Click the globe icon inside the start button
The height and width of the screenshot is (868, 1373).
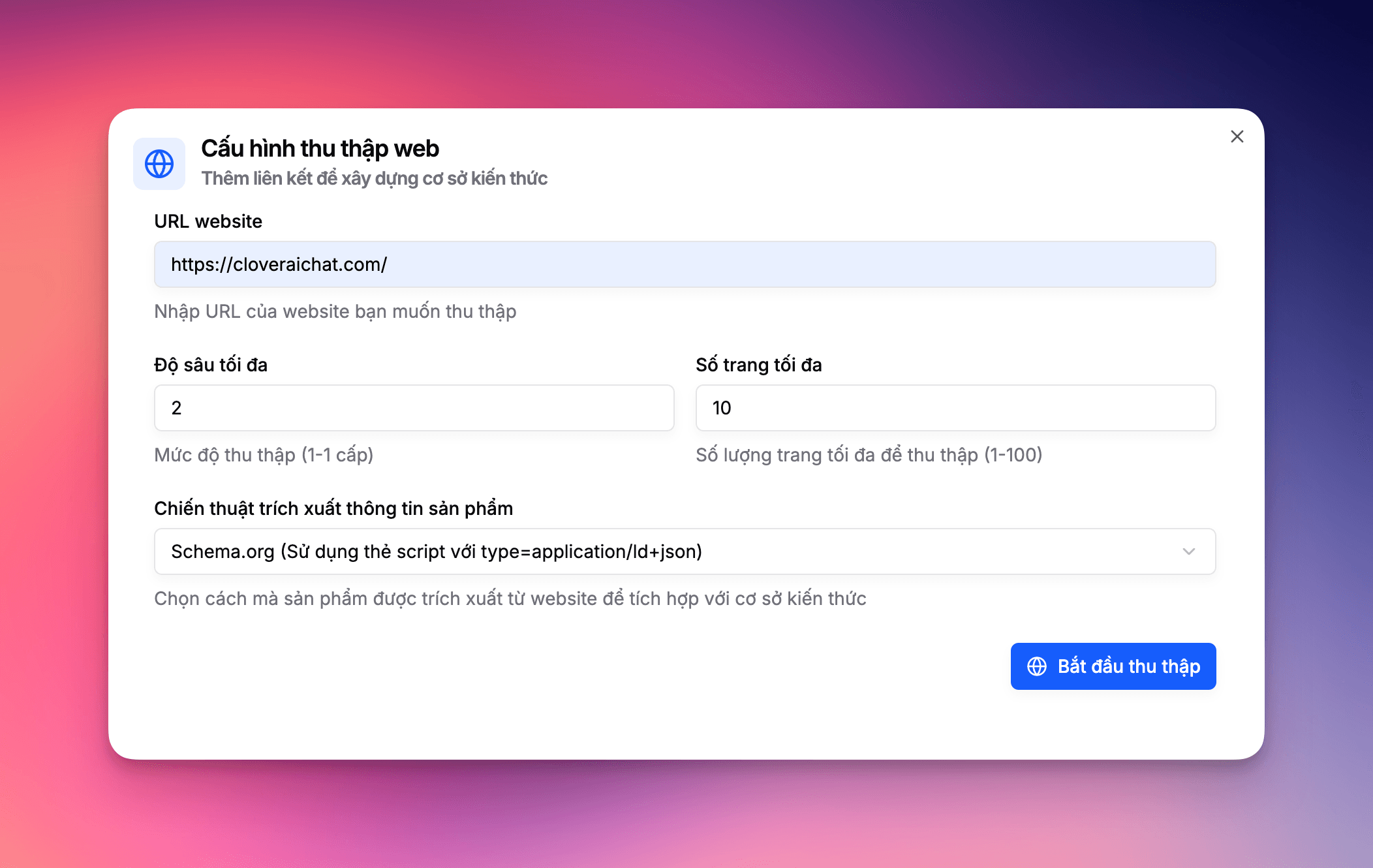(x=1037, y=666)
